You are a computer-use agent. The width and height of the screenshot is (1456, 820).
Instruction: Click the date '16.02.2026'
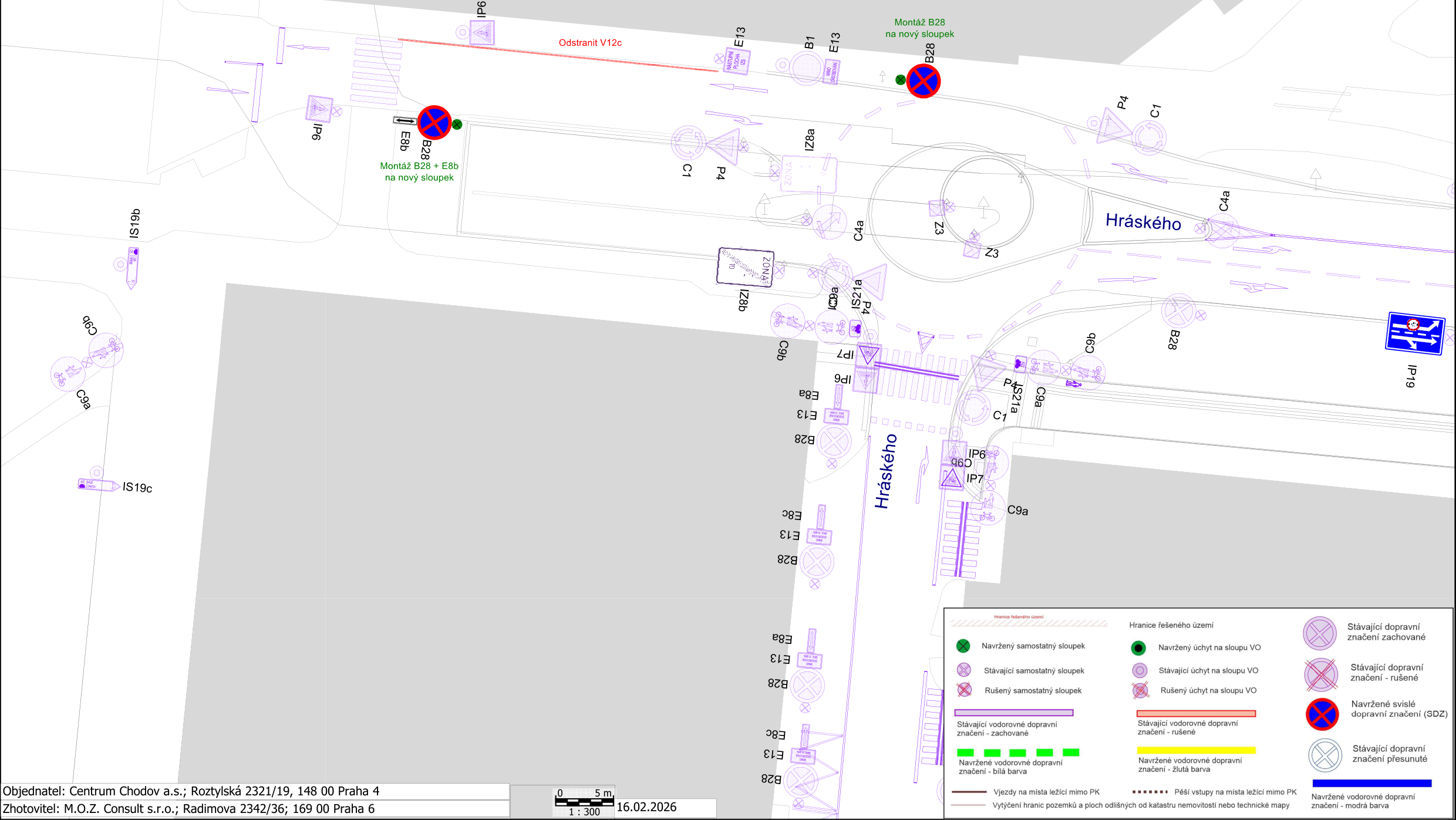coord(646,807)
